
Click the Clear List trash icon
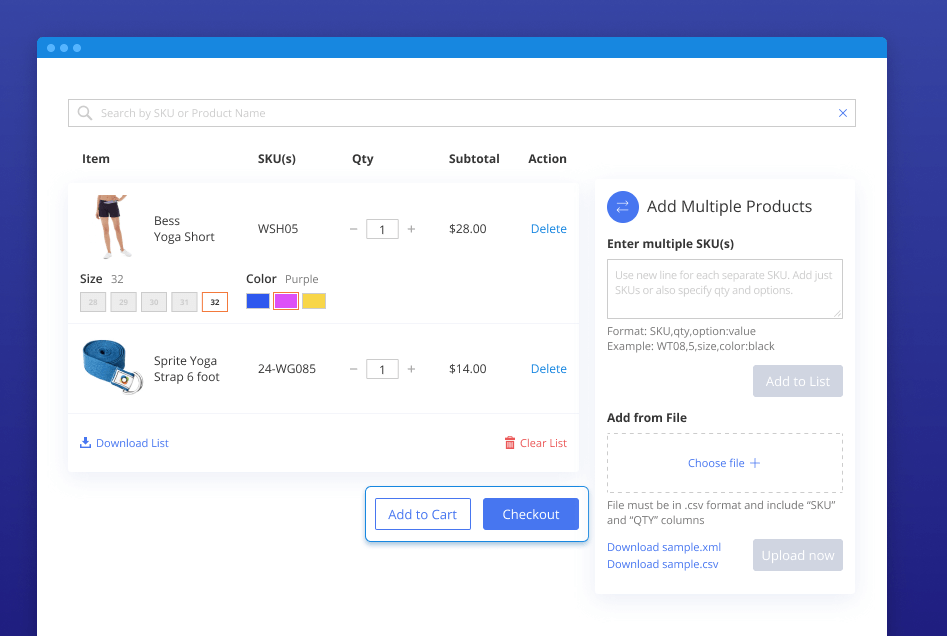pyautogui.click(x=510, y=443)
